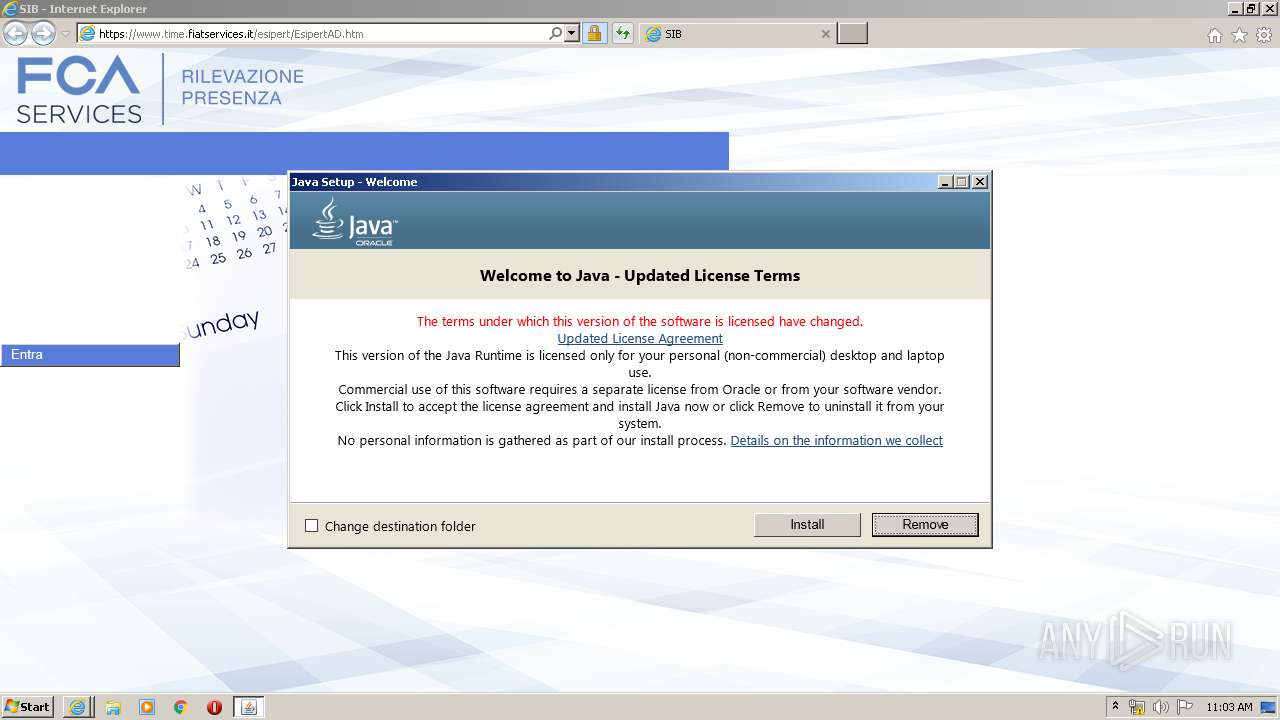Open Windows Explorer from the taskbar
Screen dimensions: 1280x720
click(113, 707)
